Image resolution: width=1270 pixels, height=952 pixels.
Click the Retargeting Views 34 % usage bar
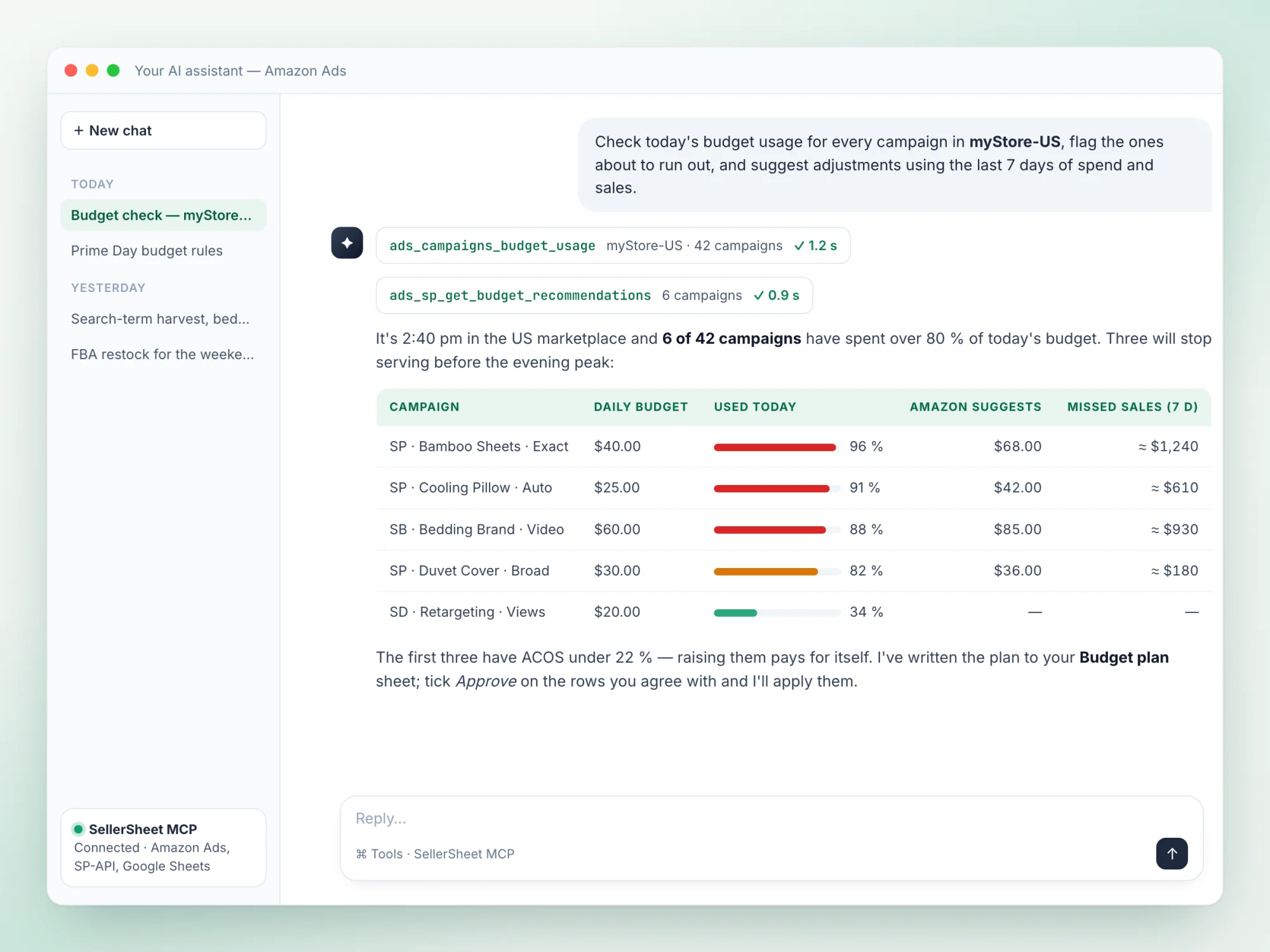pyautogui.click(x=777, y=613)
